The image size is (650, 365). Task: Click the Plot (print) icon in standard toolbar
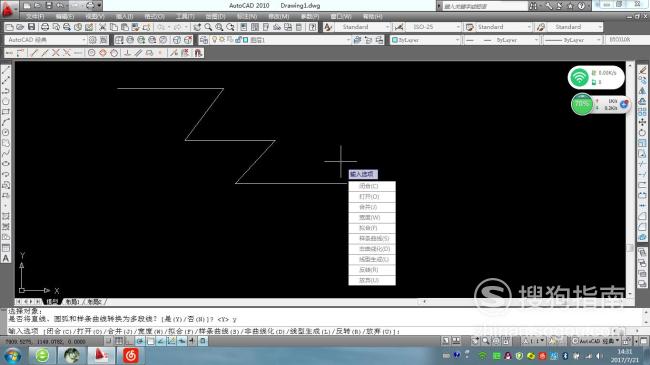coord(44,27)
